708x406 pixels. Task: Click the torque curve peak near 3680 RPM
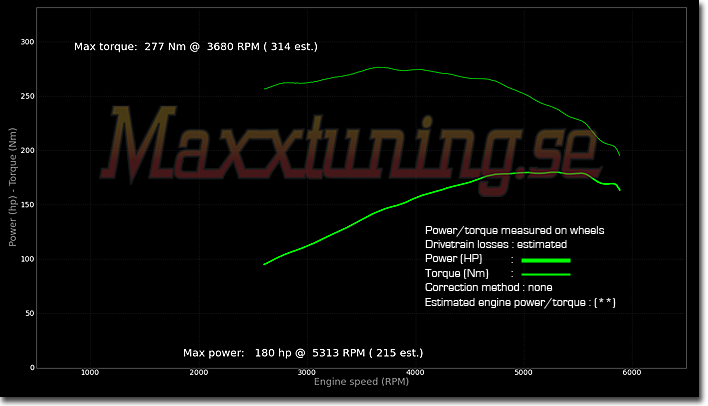380,67
